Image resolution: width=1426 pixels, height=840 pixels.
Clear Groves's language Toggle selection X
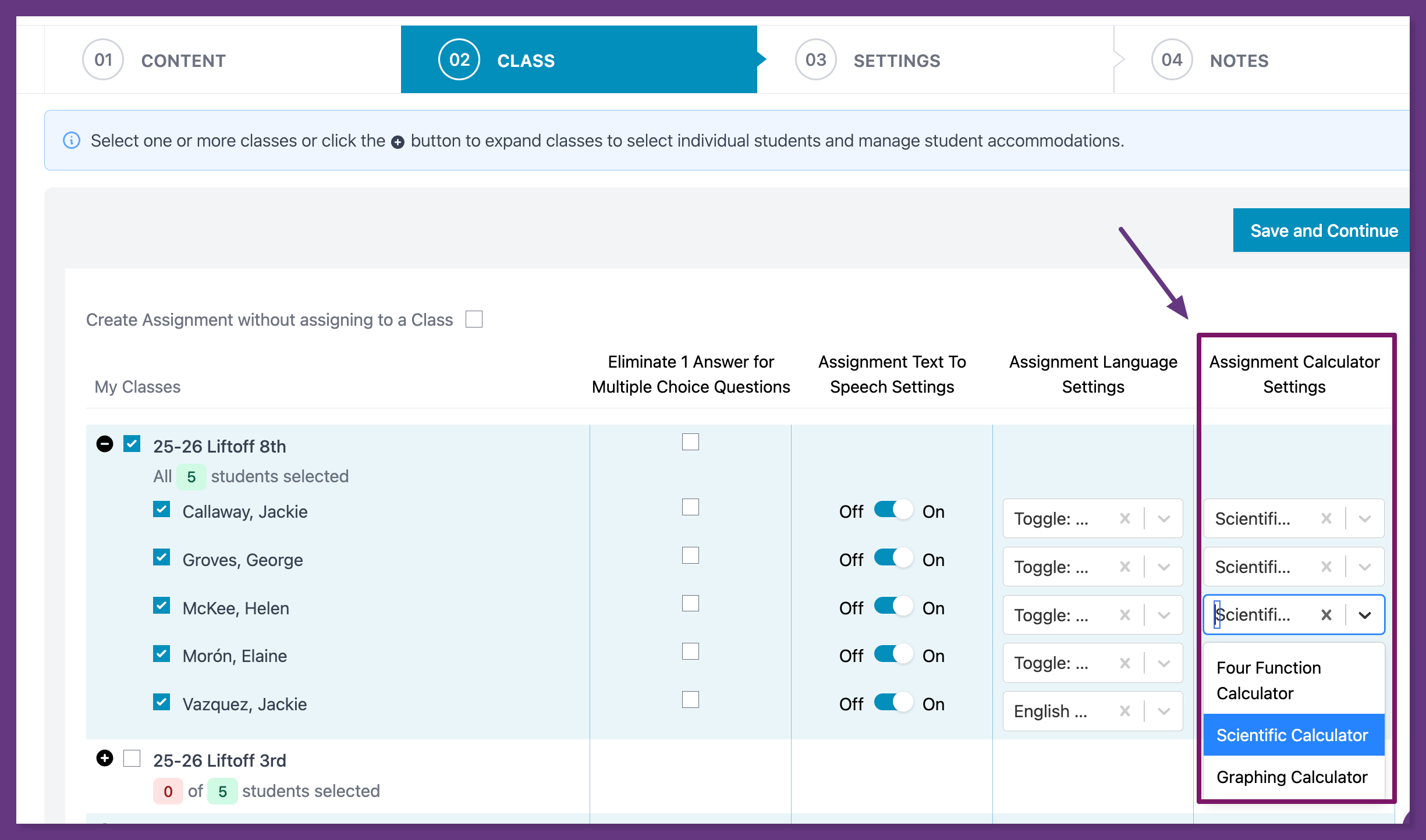pos(1125,567)
